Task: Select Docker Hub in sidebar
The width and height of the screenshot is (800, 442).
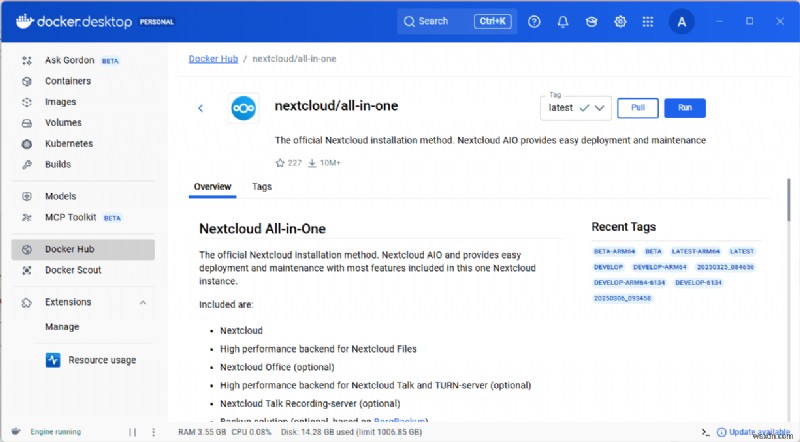Action: (83, 249)
